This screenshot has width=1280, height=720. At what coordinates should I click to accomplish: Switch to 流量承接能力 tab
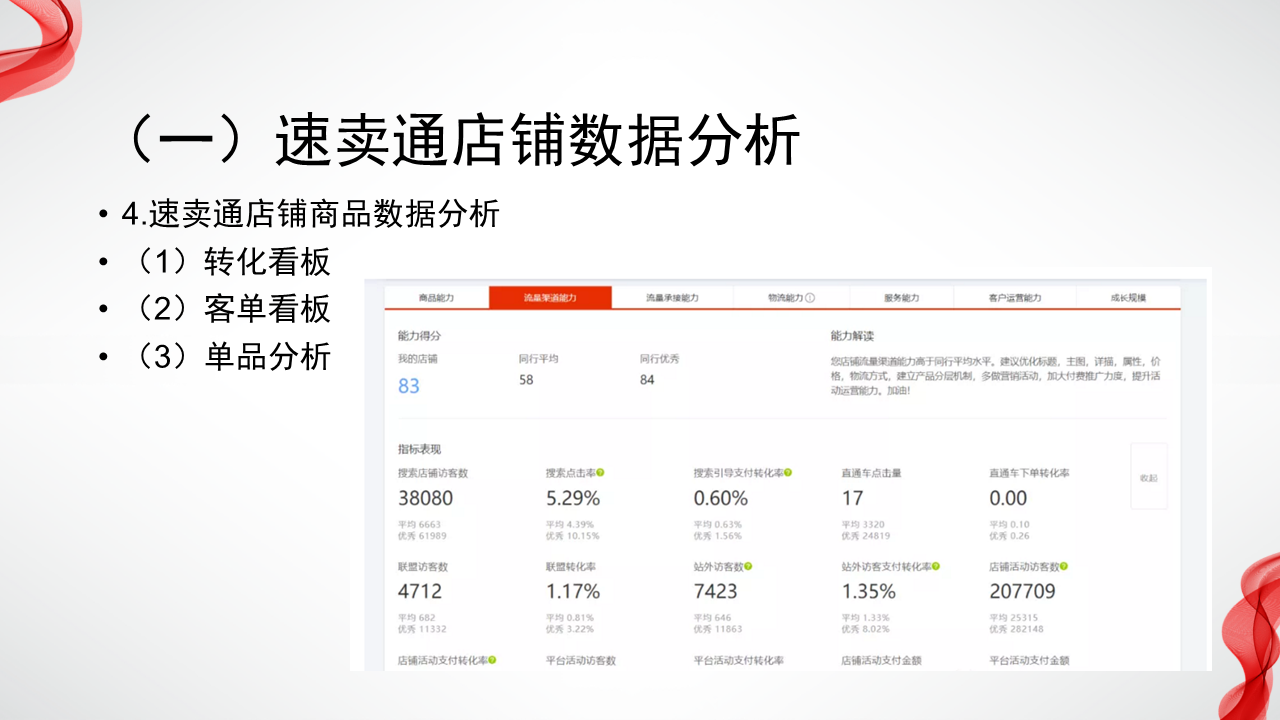click(x=672, y=298)
